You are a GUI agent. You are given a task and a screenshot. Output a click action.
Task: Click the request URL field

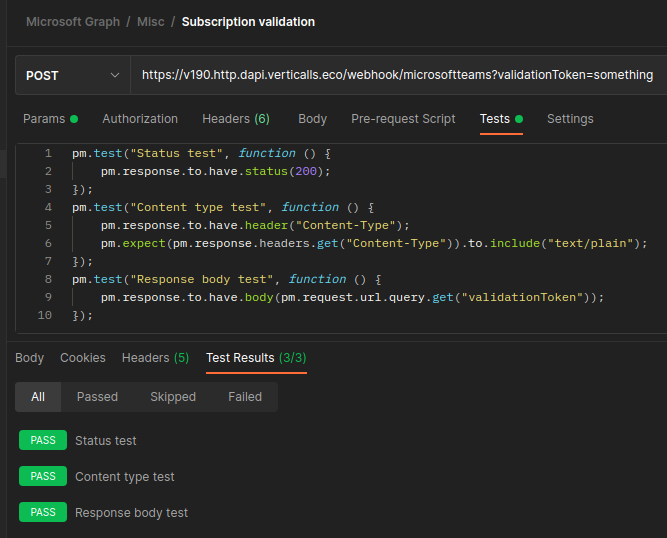[397, 75]
